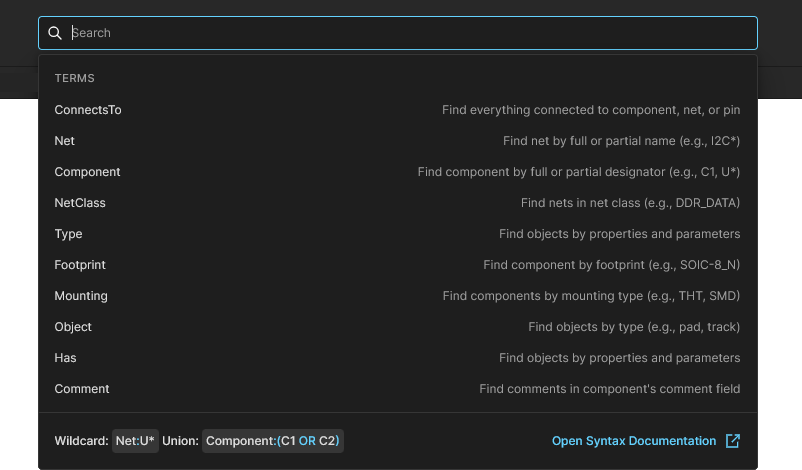The image size is (802, 470).
Task: Select the Has search term
Action: pos(397,358)
